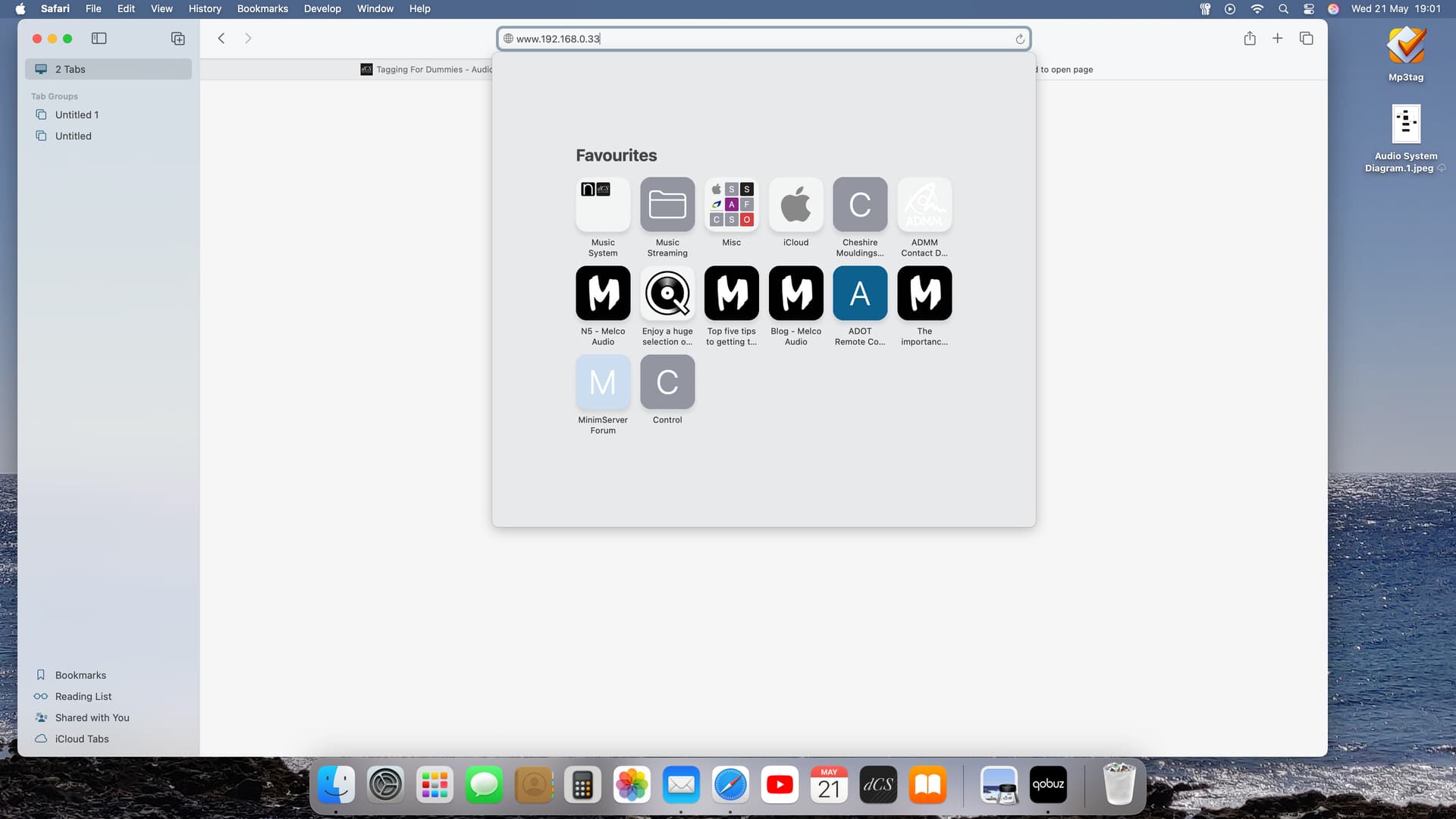This screenshot has width=1456, height=819.
Task: Select Audio System Diagram.1.jpeg file
Action: [x=1406, y=139]
